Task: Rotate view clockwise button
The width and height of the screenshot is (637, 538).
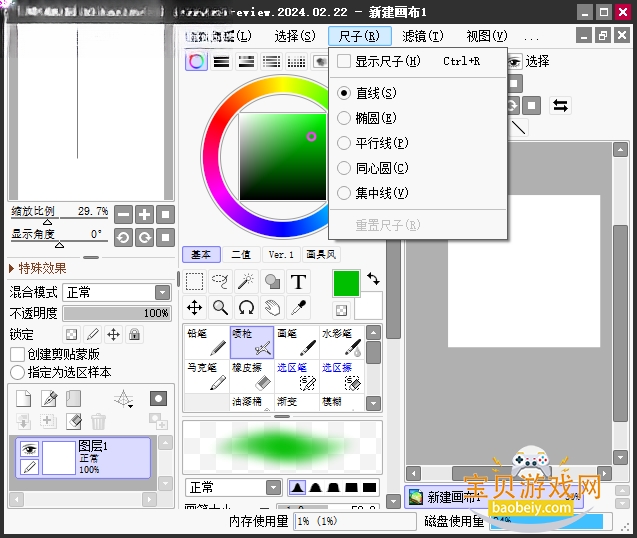Action: coord(145,237)
